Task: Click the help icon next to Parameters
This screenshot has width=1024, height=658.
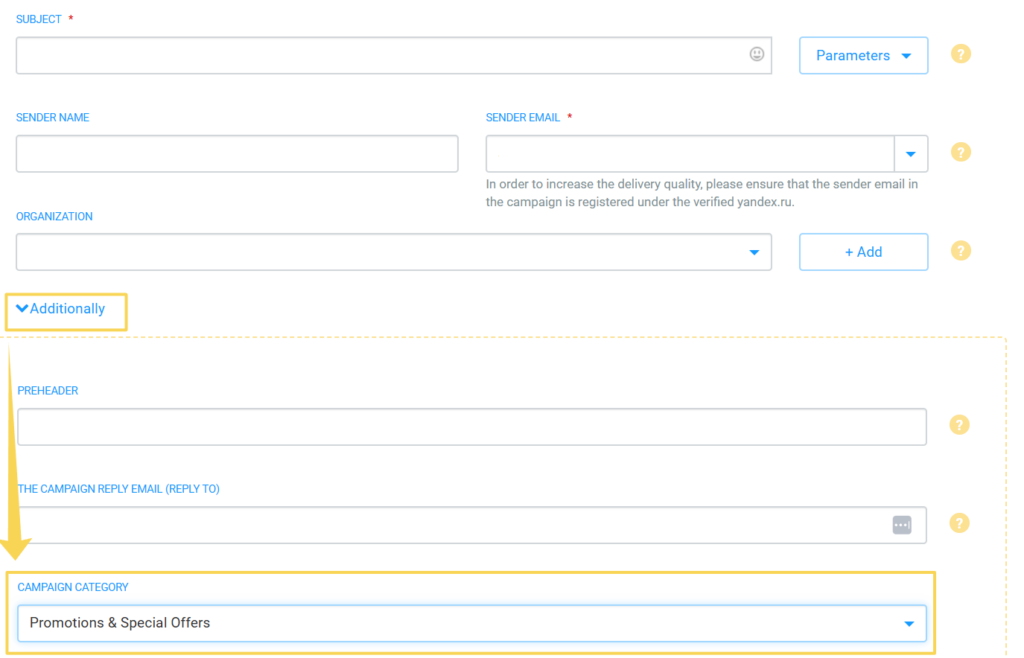Action: (960, 54)
